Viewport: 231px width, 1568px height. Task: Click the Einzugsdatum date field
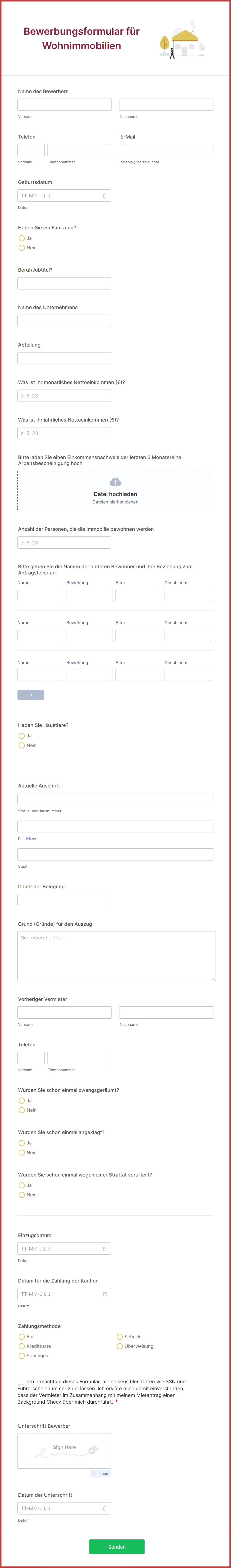pyautogui.click(x=64, y=1248)
